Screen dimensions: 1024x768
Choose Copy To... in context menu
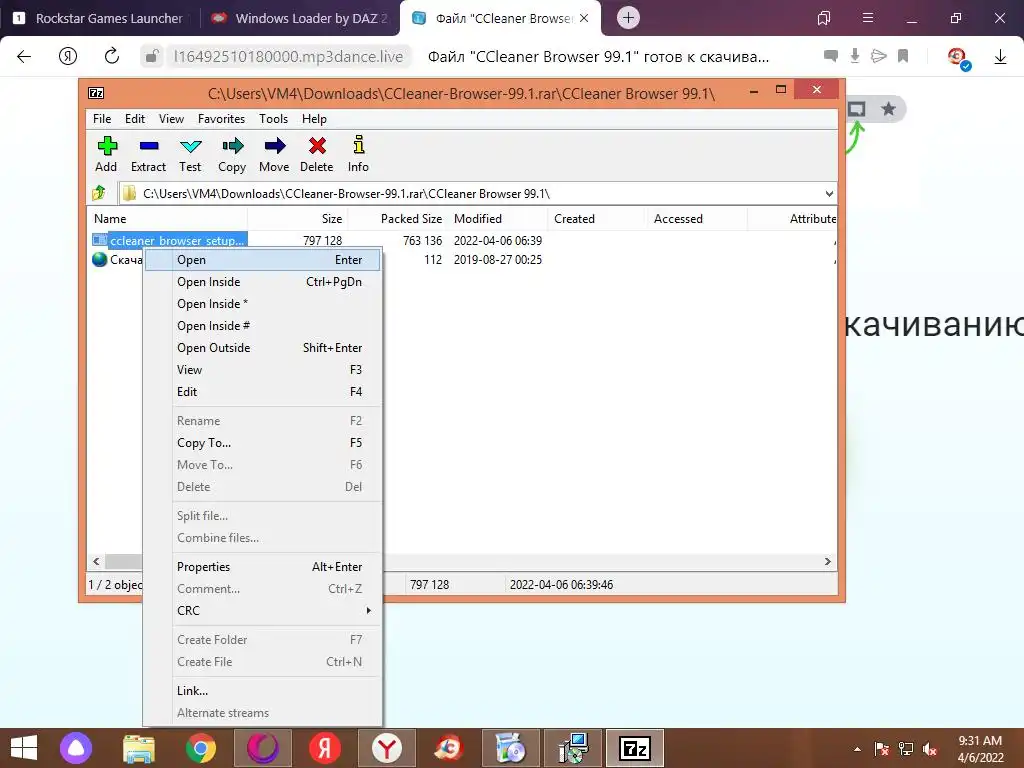[x=262, y=443]
